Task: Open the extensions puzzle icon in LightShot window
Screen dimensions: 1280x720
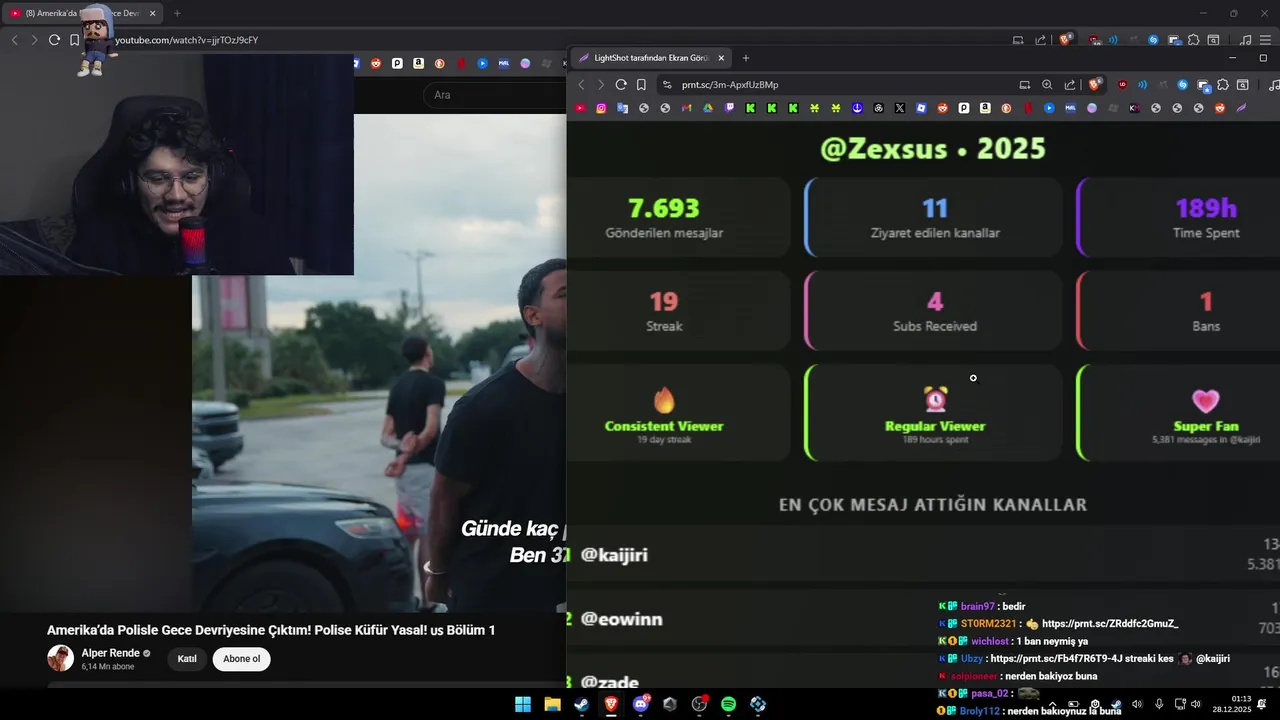Action: (x=1223, y=85)
